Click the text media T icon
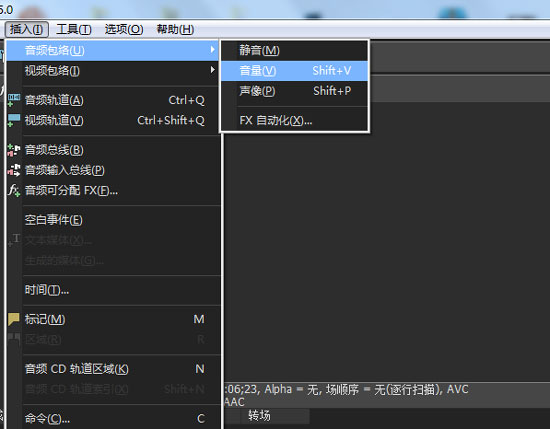Image resolution: width=550 pixels, height=429 pixels. click(14, 240)
